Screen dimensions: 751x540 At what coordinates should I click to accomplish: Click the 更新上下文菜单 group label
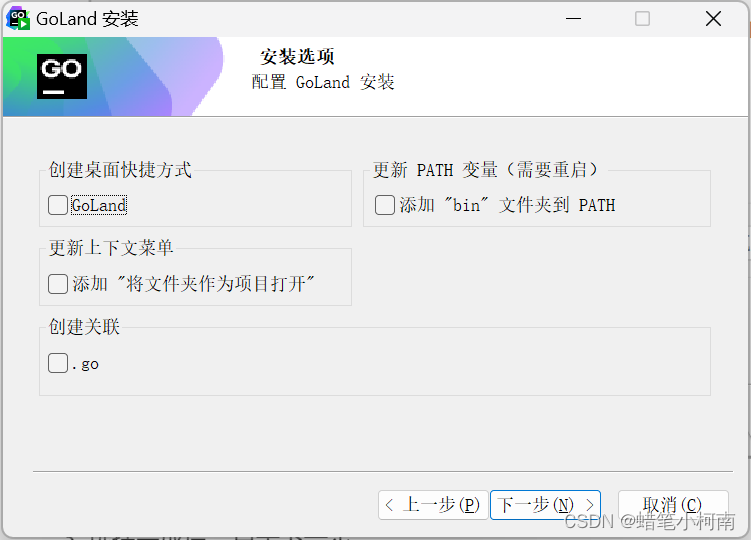[111, 248]
